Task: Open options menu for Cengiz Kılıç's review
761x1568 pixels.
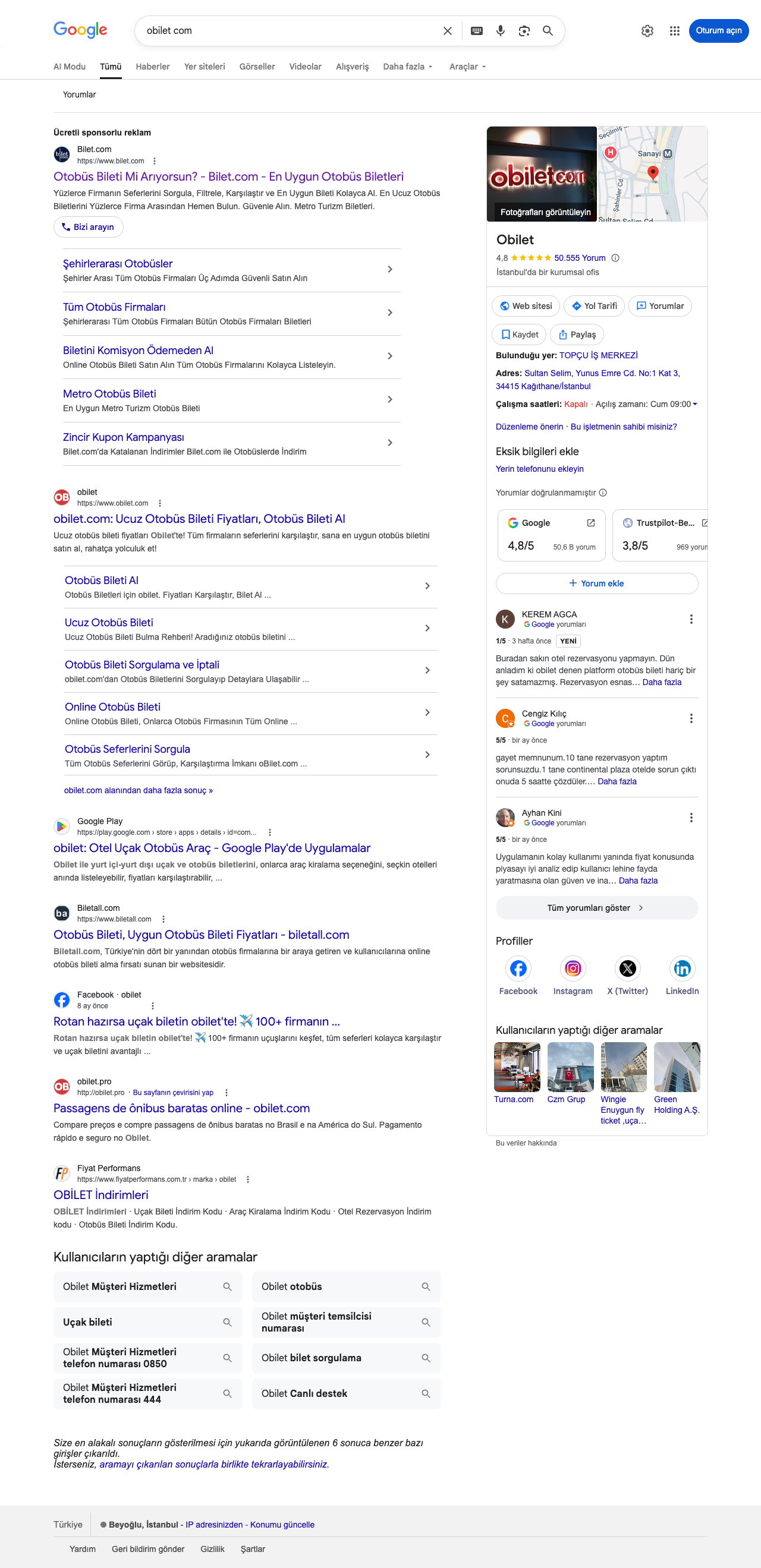Action: (691, 718)
